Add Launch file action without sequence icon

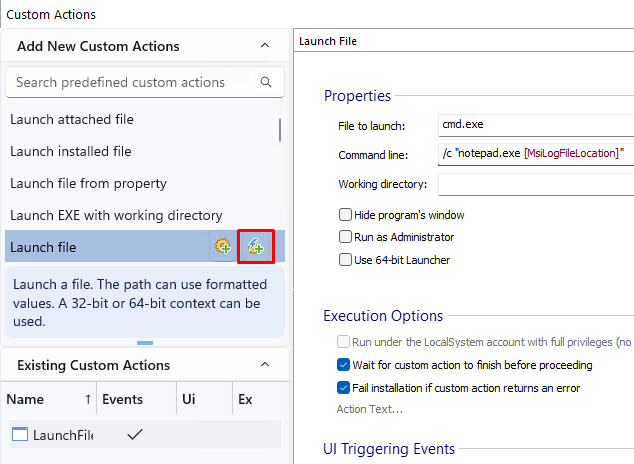pyautogui.click(x=256, y=246)
